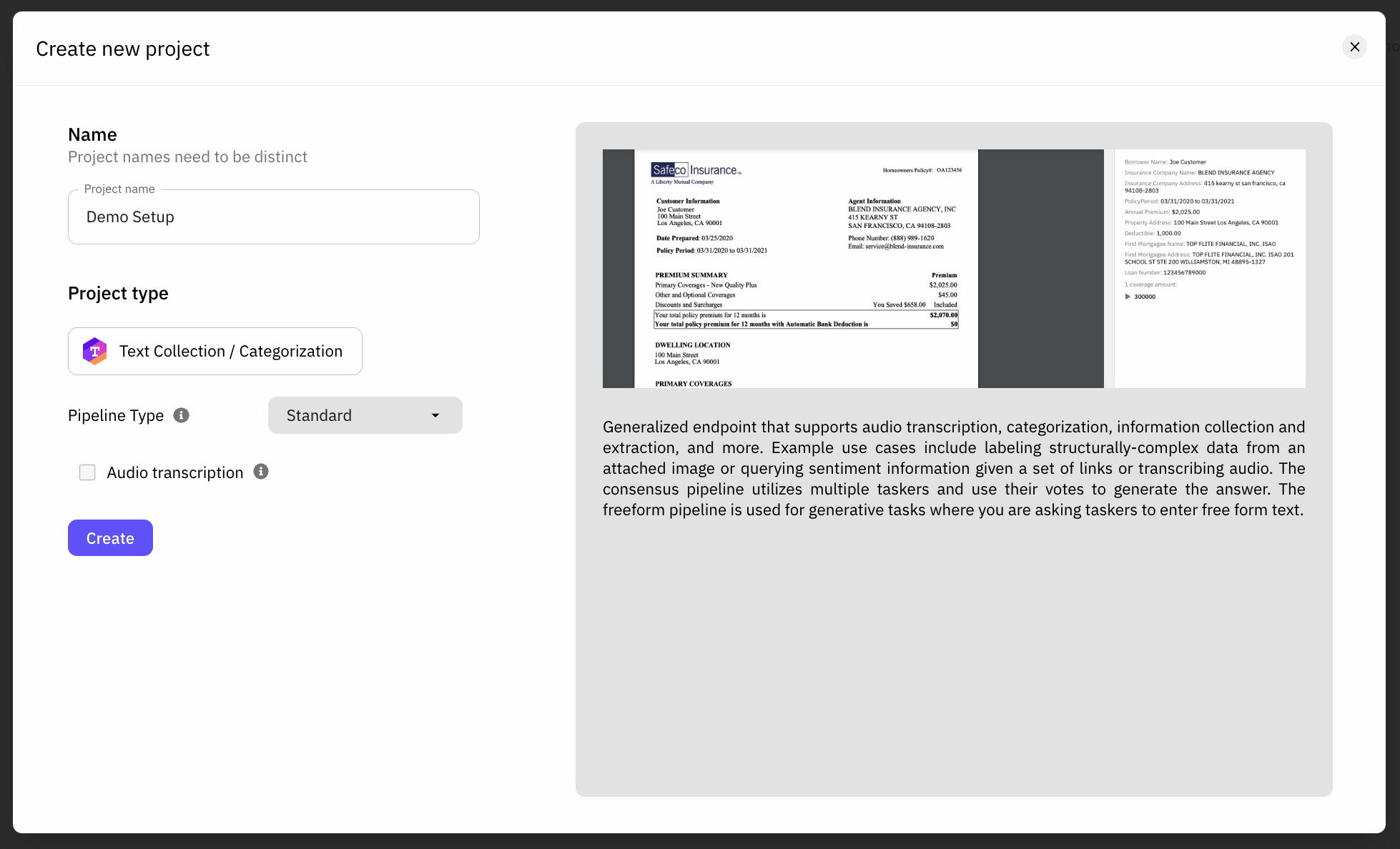Viewport: 1400px width, 849px height.
Task: Enable the Audio transcription checkbox
Action: tap(87, 472)
